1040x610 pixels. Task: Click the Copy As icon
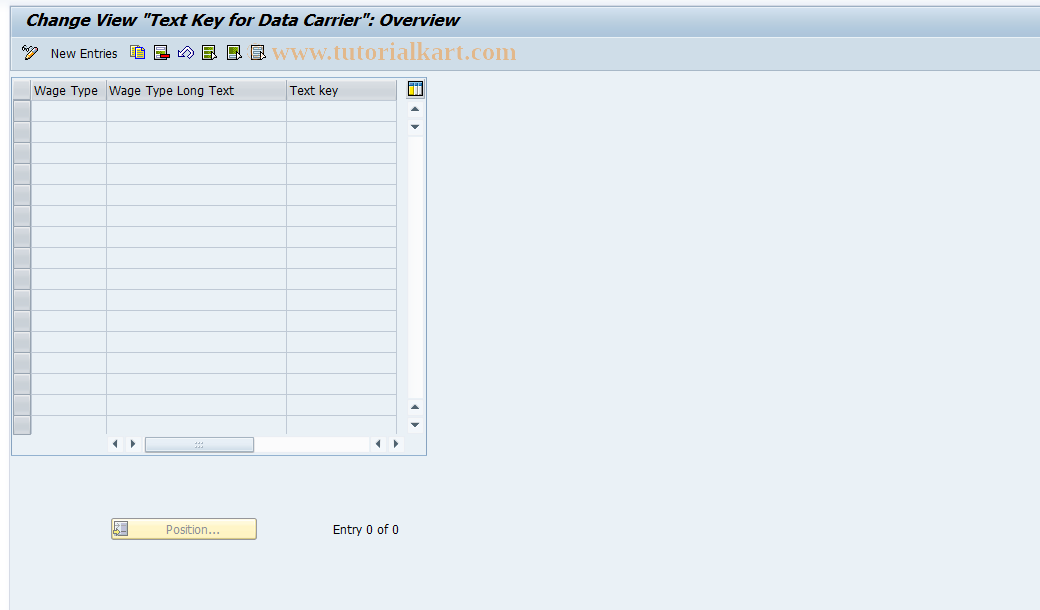pos(137,53)
